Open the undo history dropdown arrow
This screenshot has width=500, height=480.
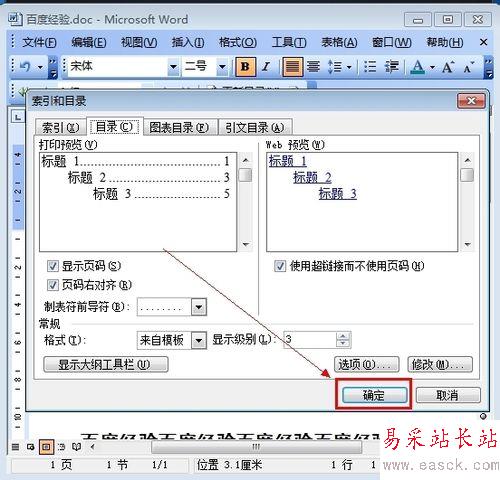pos(41,68)
